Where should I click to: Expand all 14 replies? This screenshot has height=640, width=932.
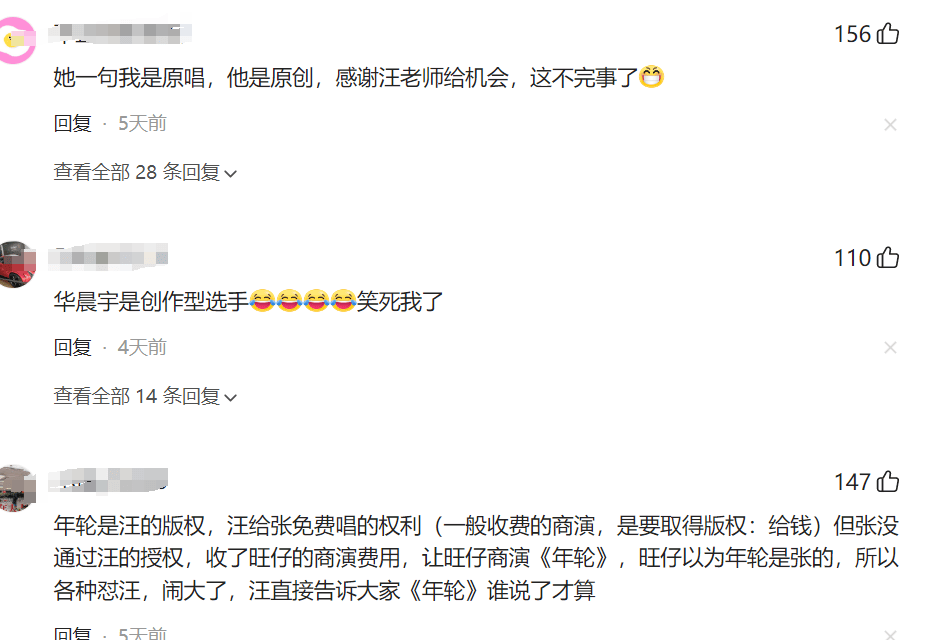click(145, 396)
